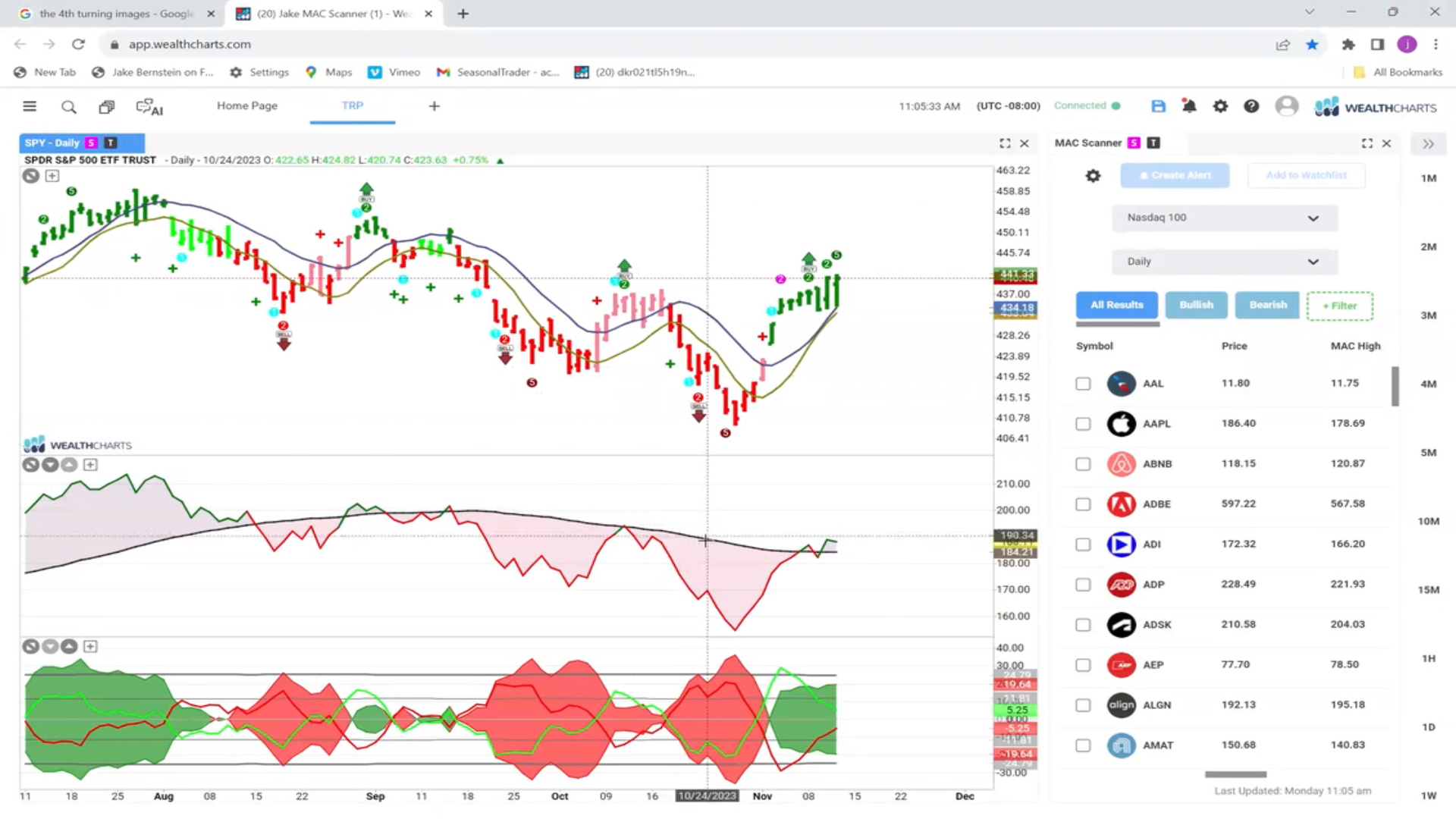Screen dimensions: 1456x819
Task: Check the AAL row checkbox
Action: point(1083,384)
